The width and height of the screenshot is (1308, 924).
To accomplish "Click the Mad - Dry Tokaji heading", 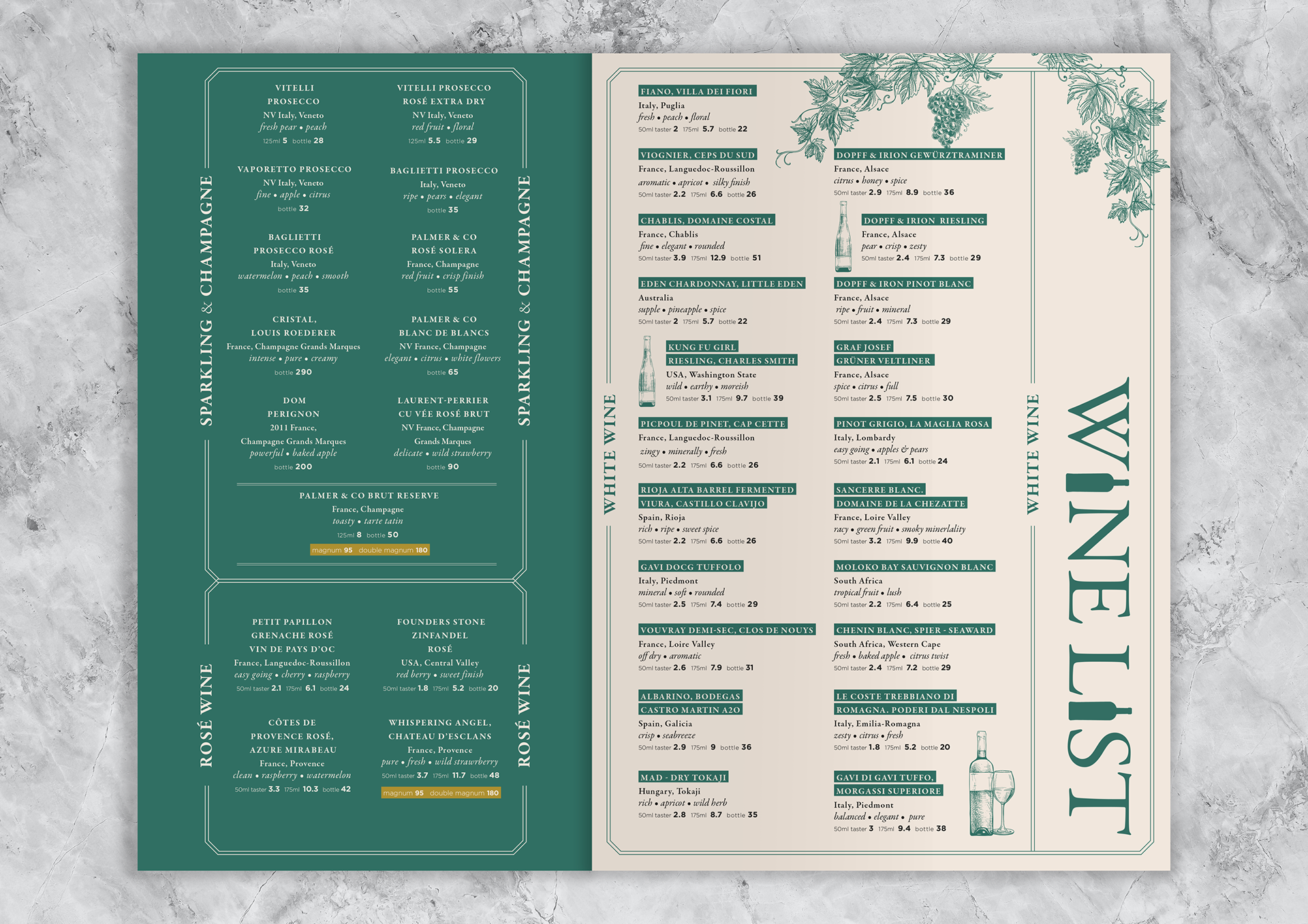I will point(683,778).
